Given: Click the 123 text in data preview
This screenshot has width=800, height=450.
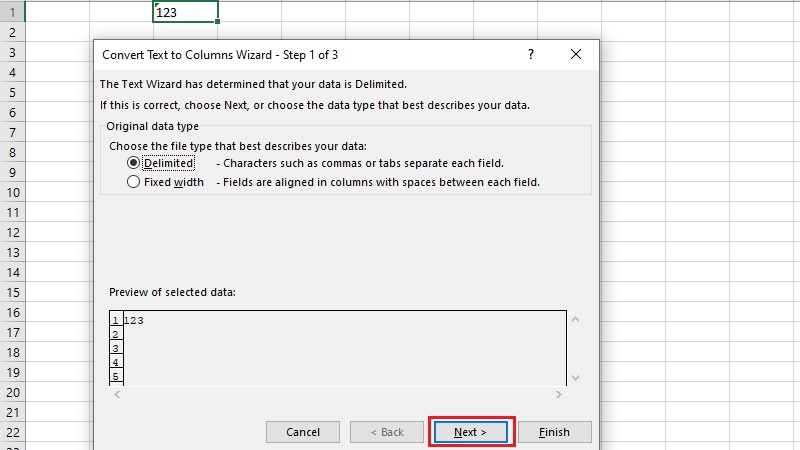Looking at the screenshot, I should [134, 320].
